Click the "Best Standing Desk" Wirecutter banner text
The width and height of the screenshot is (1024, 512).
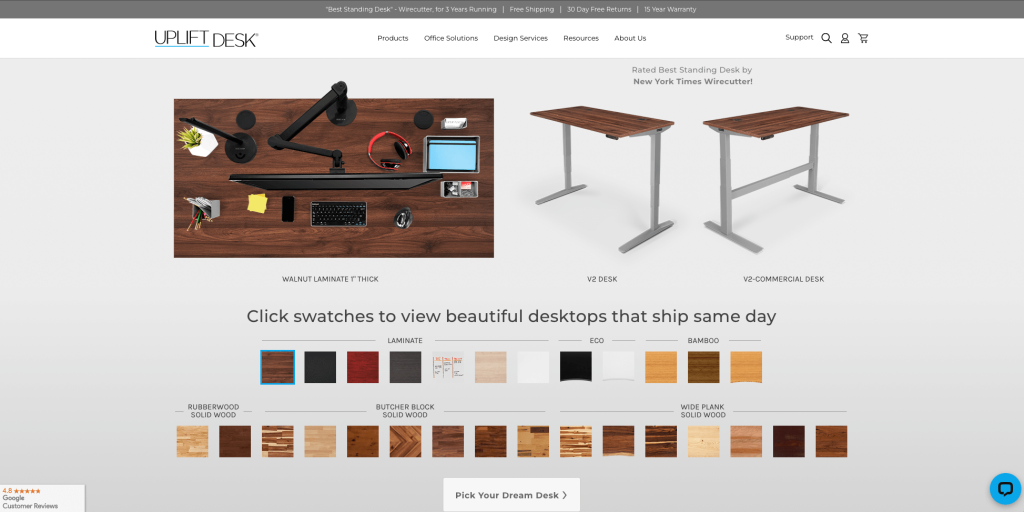click(411, 9)
